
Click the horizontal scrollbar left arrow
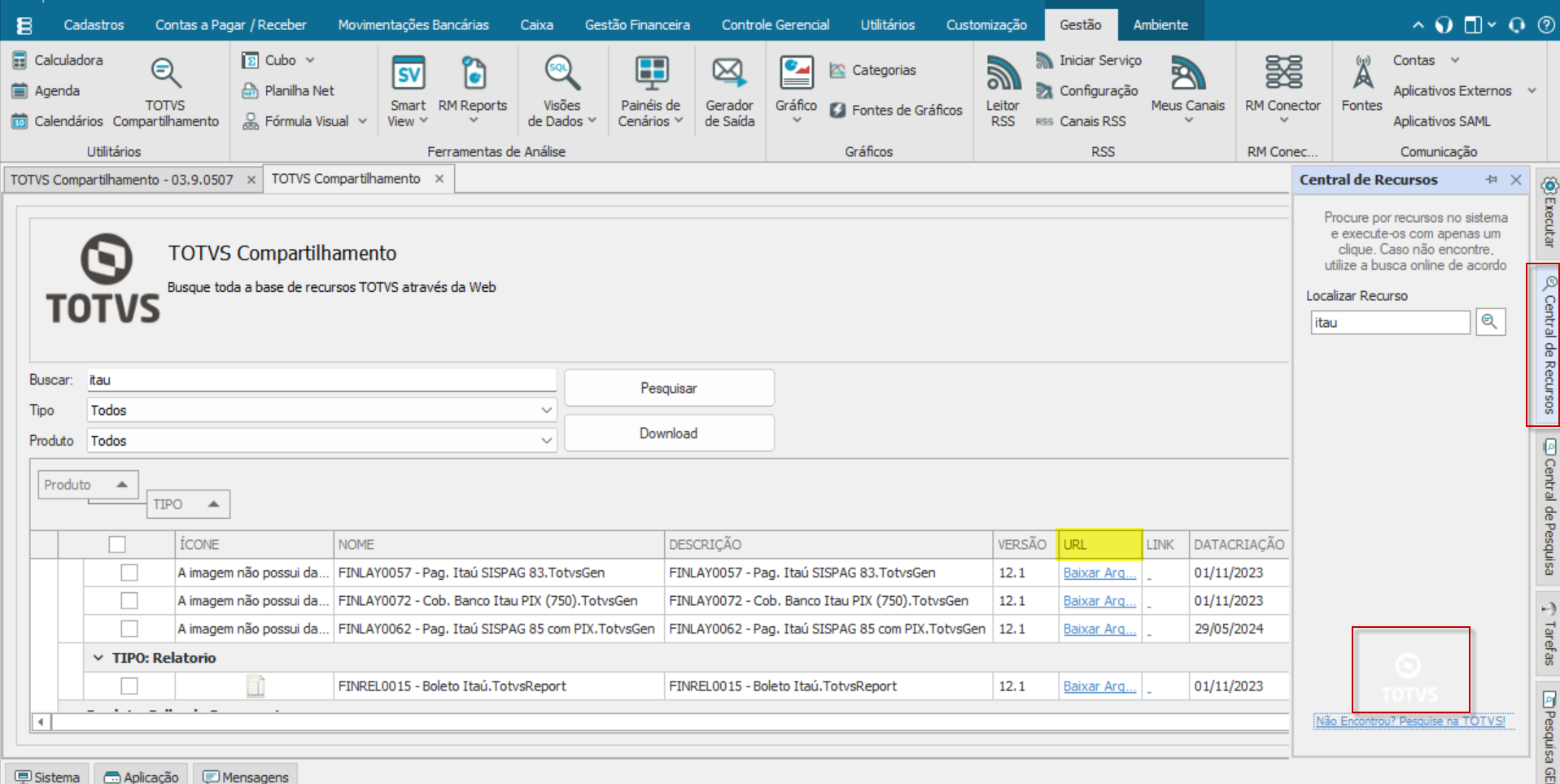(x=41, y=721)
